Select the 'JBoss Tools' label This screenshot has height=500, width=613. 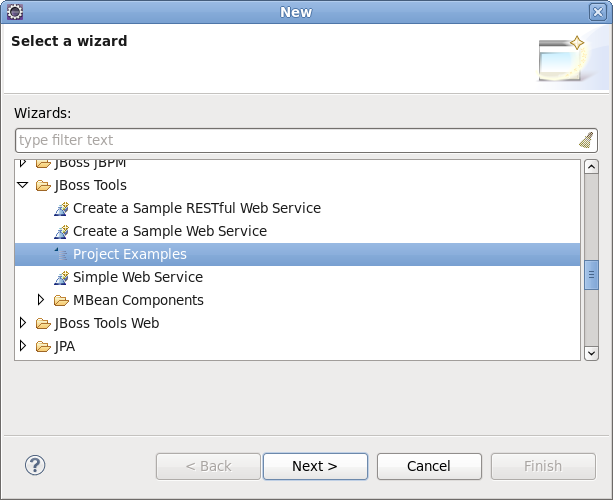[91, 185]
